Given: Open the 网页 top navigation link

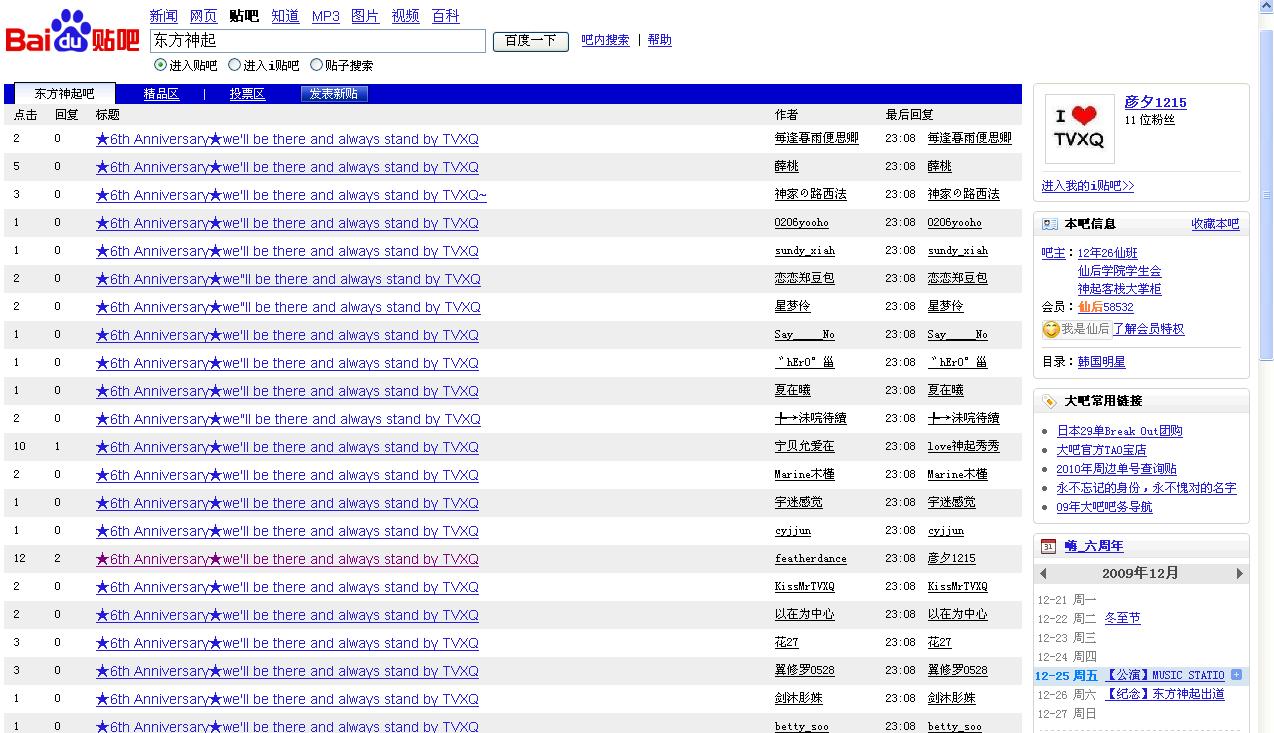Looking at the screenshot, I should click(203, 16).
